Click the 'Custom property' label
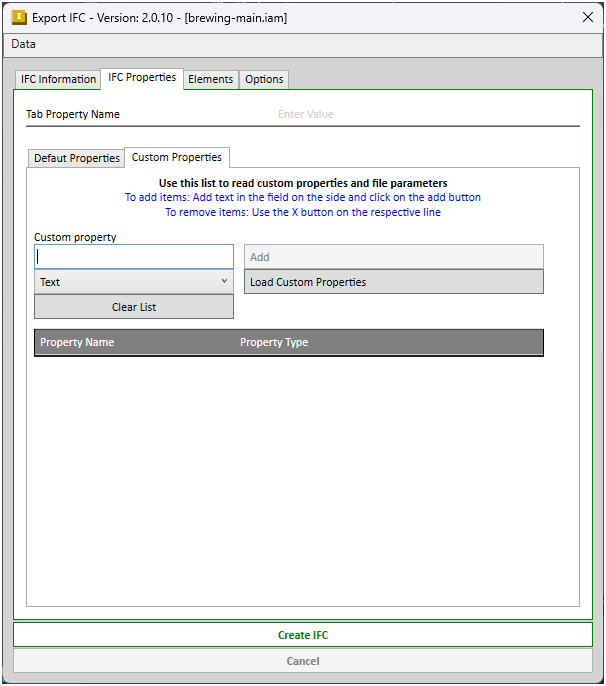The width and height of the screenshot is (606, 686). [x=75, y=237]
